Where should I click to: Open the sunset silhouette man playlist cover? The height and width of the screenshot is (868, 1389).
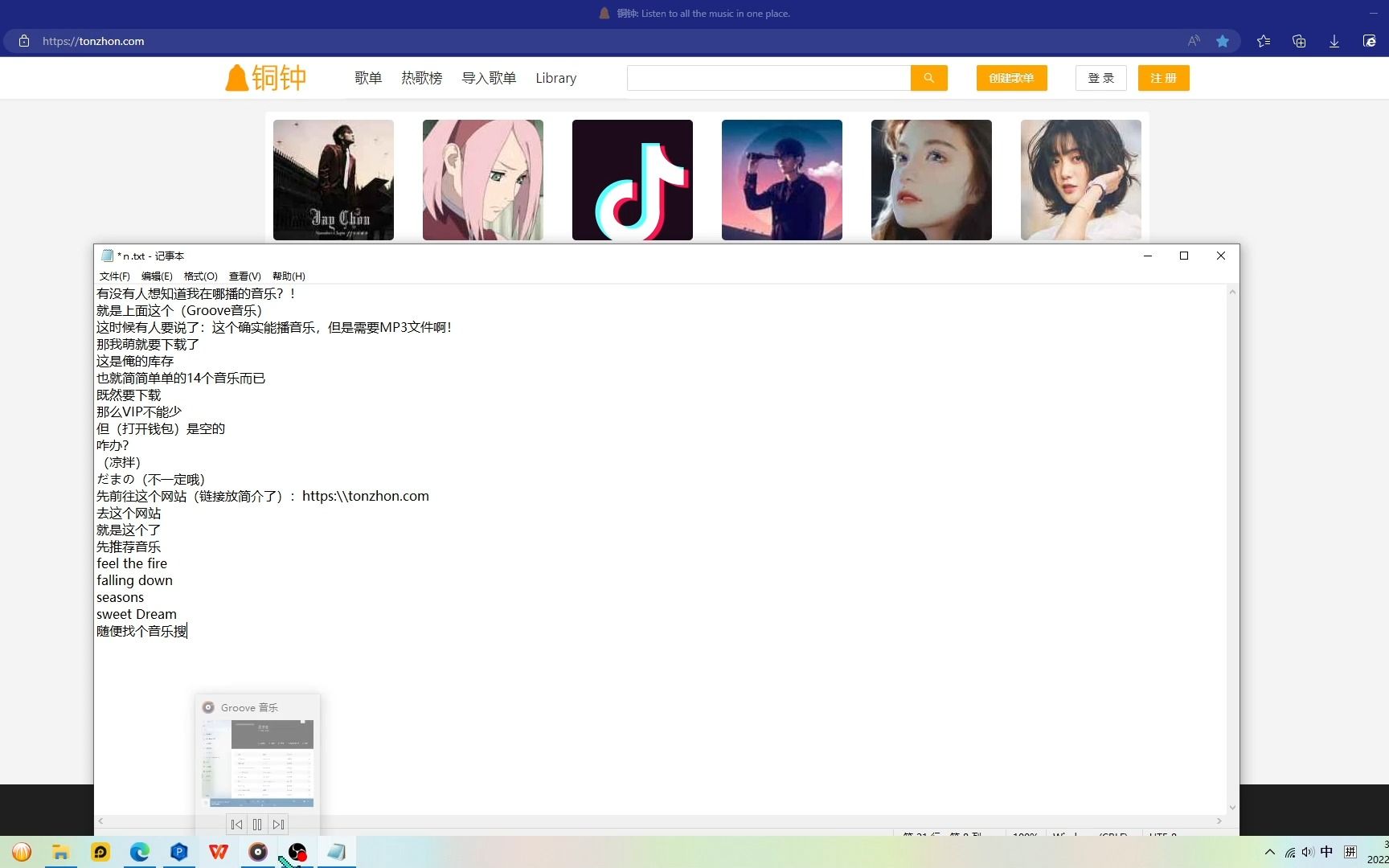pyautogui.click(x=782, y=180)
